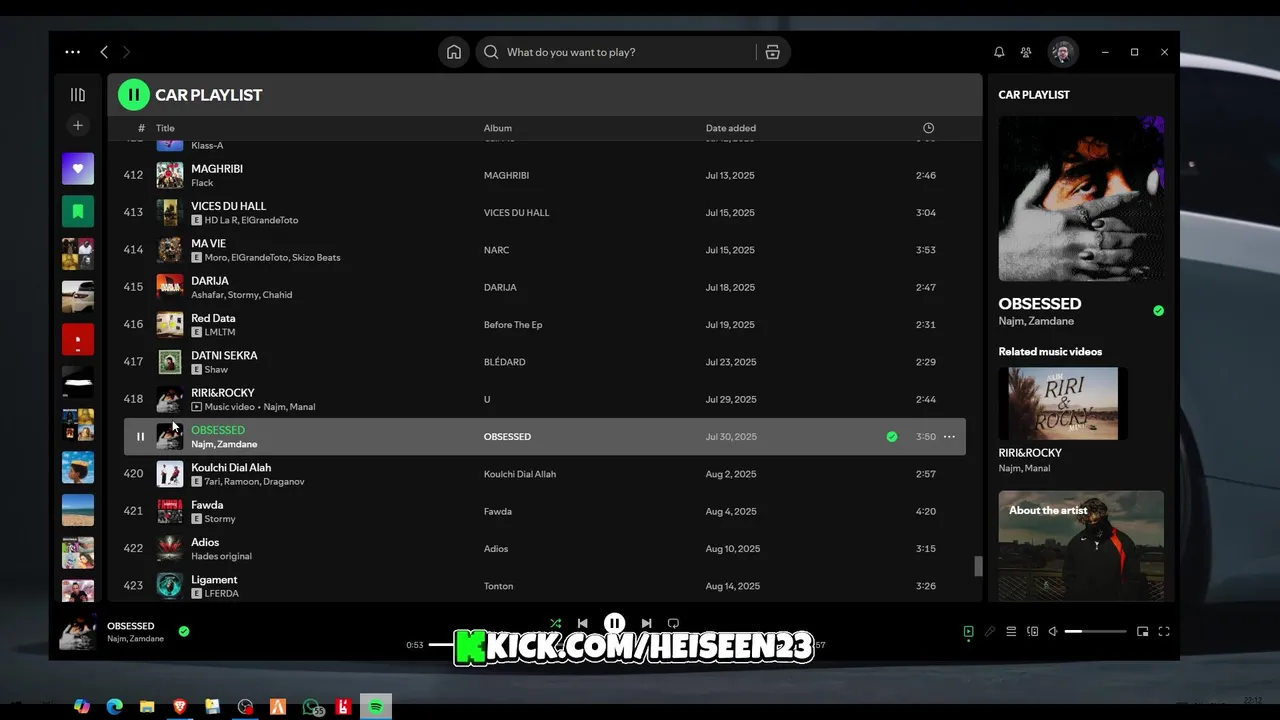Open Copilot from the taskbar
Image resolution: width=1280 pixels, height=720 pixels.
[82, 707]
